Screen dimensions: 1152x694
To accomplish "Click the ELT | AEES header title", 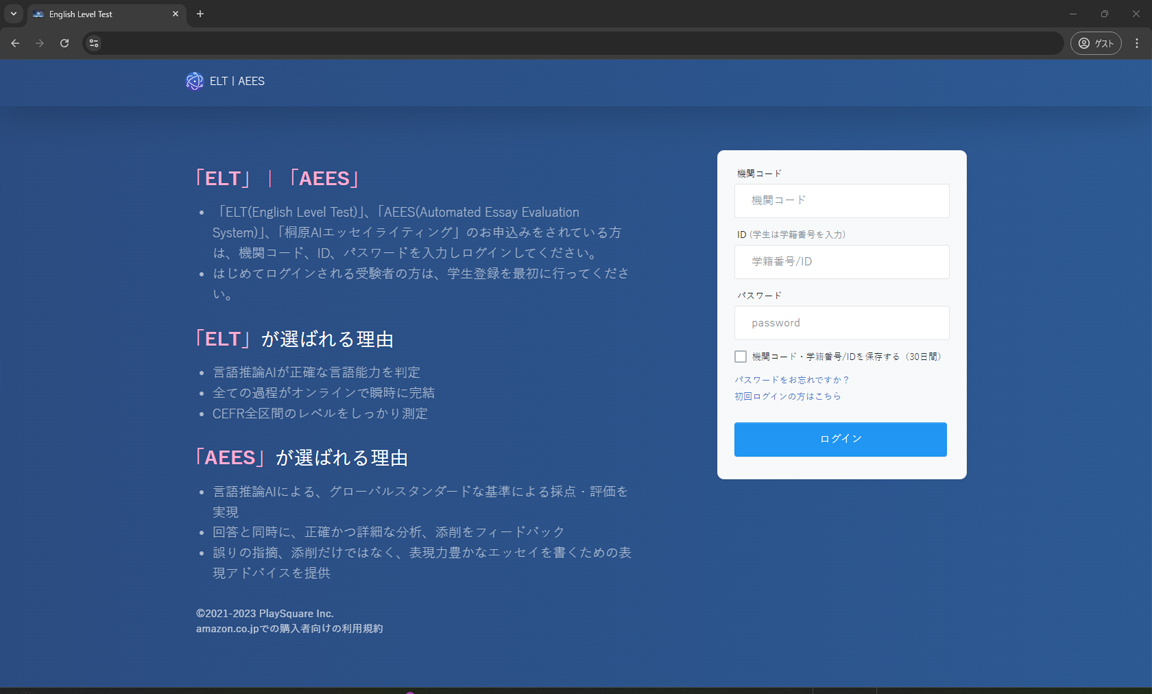I will pos(237,81).
